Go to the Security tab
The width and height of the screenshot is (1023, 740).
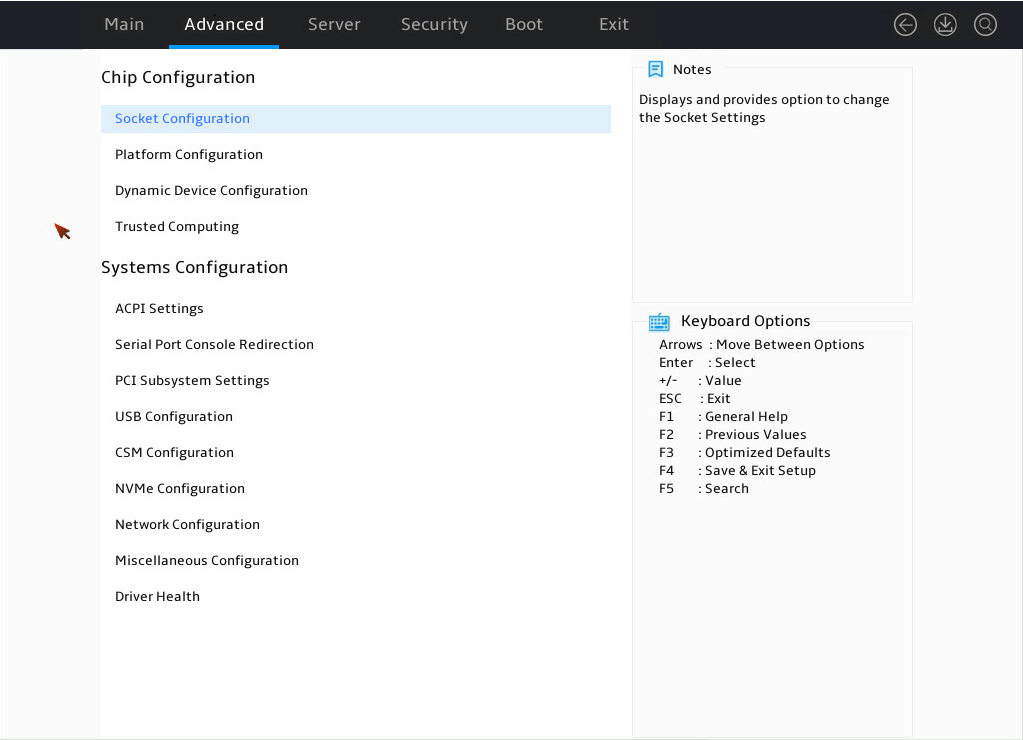point(434,24)
